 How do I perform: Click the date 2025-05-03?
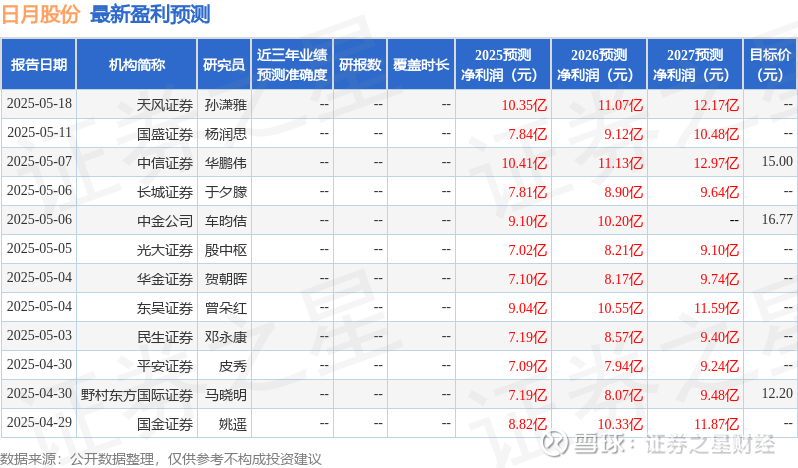coord(39,336)
